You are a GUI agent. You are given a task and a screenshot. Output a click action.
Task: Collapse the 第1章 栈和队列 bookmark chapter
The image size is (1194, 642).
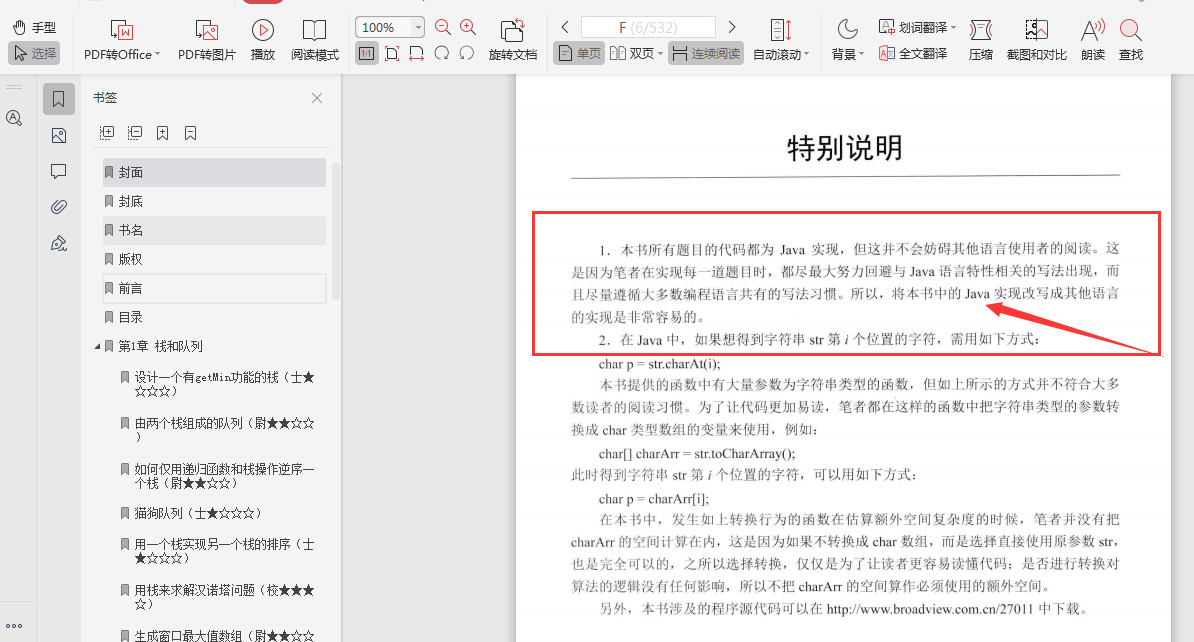coord(95,345)
